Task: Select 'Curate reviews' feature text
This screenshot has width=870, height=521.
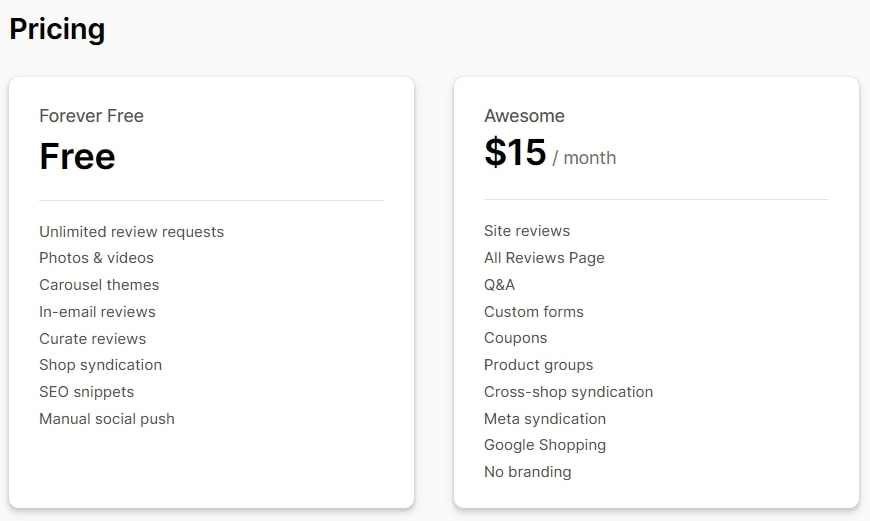Action: click(93, 338)
